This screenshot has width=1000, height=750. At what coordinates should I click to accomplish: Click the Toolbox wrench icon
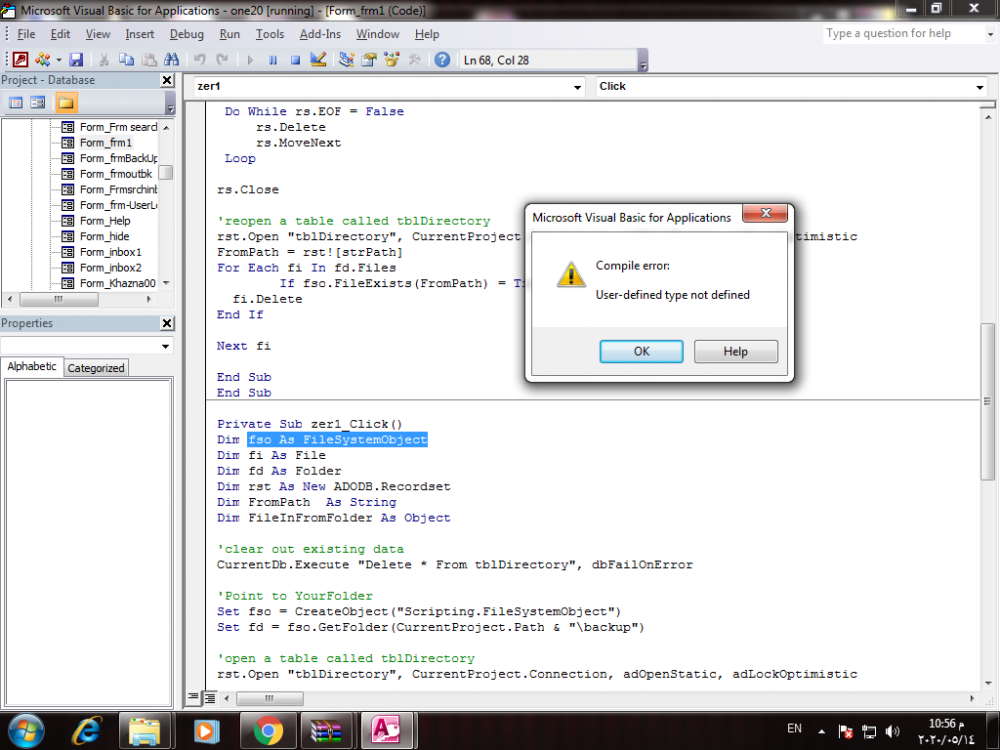pos(415,59)
